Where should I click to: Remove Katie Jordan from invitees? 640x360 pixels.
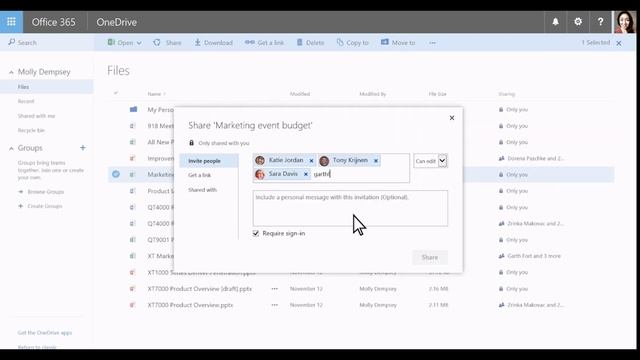click(x=311, y=161)
